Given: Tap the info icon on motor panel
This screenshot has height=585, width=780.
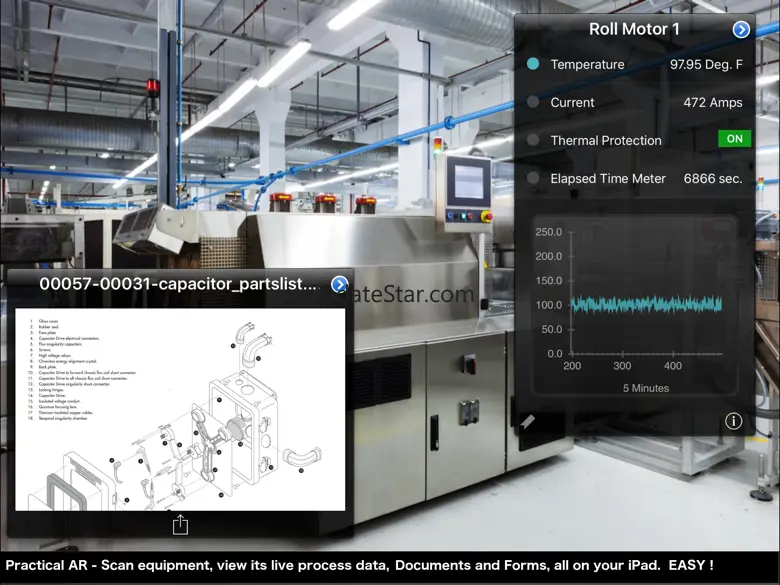Looking at the screenshot, I should tap(733, 421).
